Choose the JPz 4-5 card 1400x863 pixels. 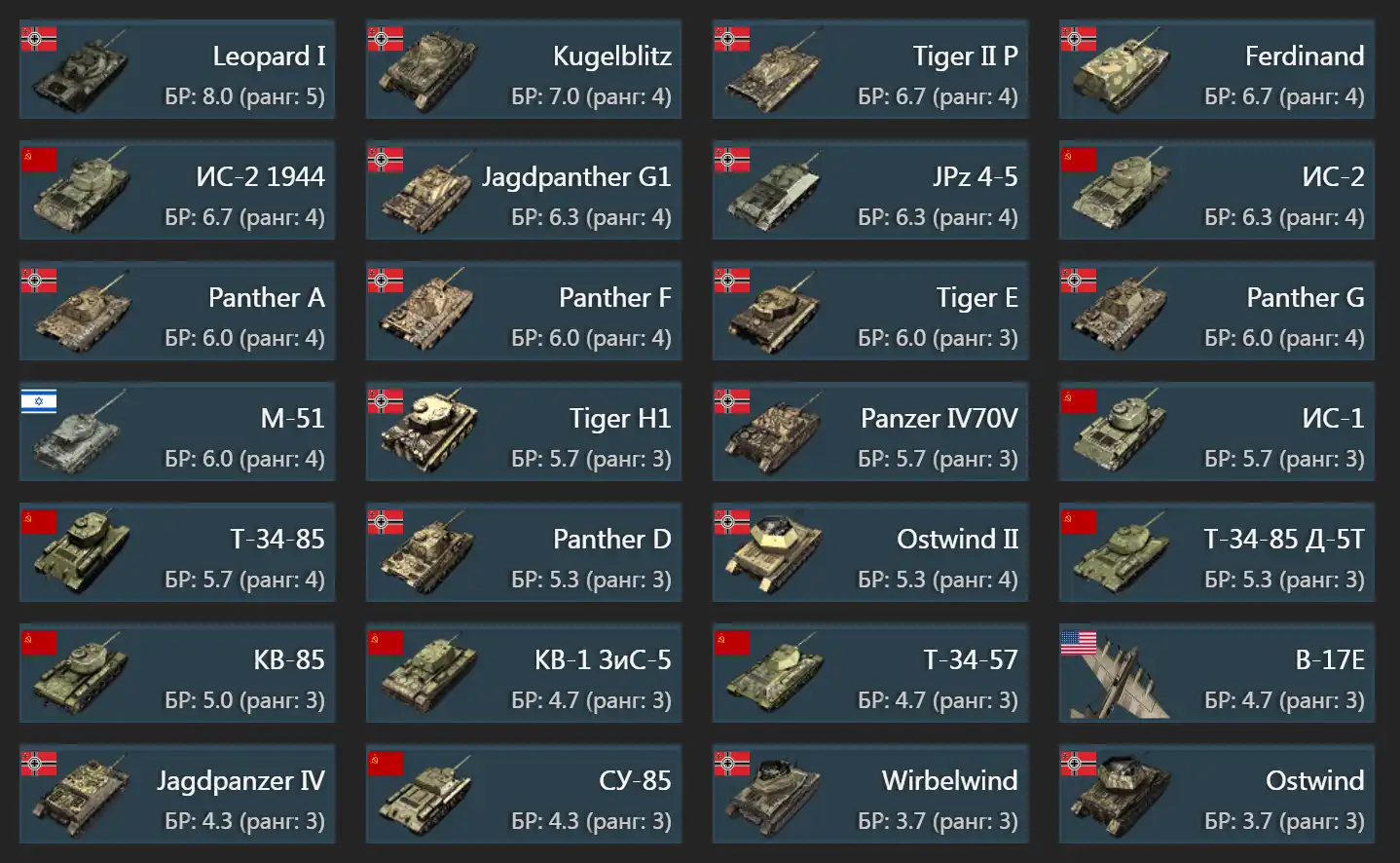(870, 190)
